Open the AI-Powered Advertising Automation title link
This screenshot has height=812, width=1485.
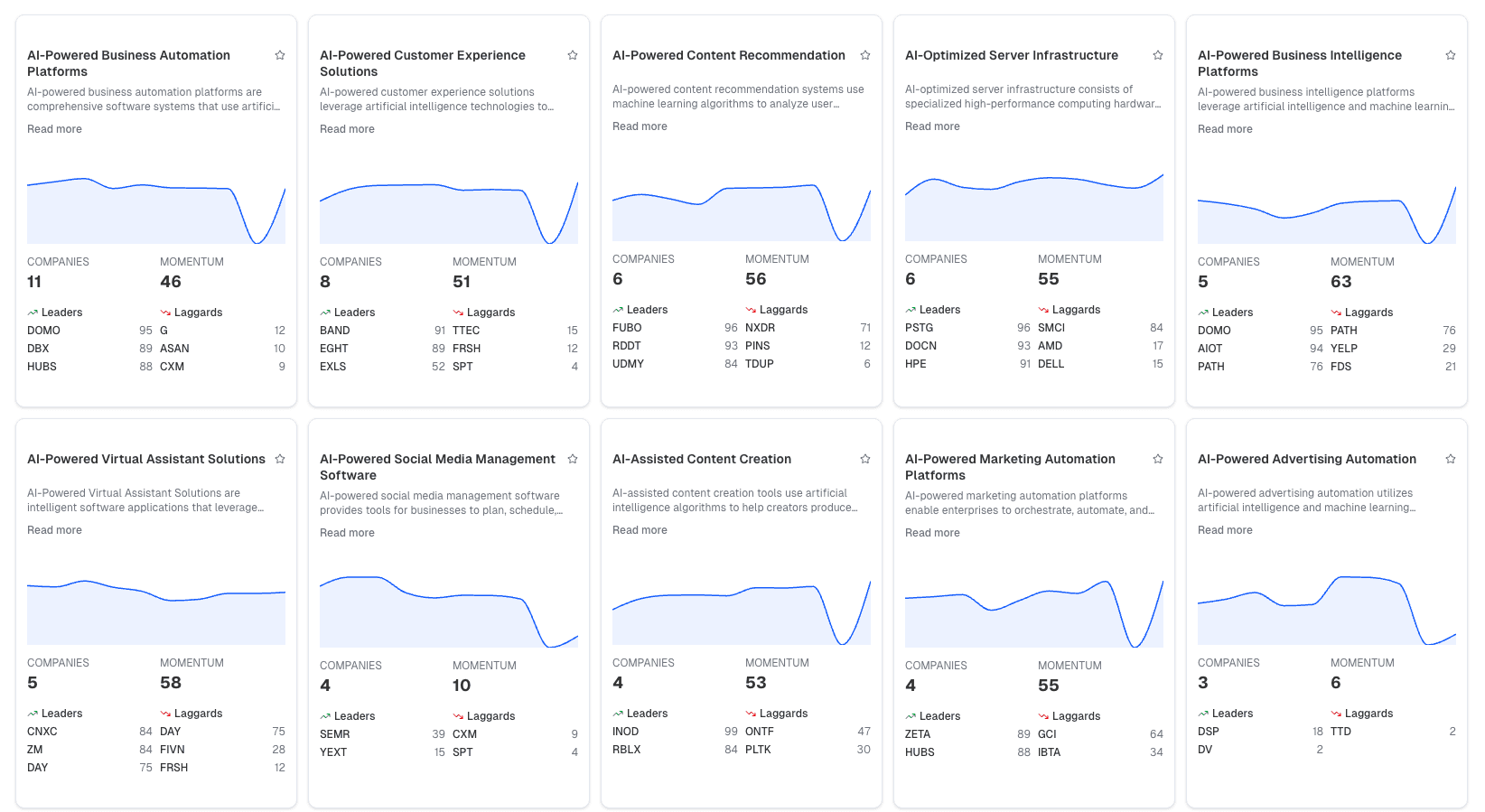pos(1306,459)
